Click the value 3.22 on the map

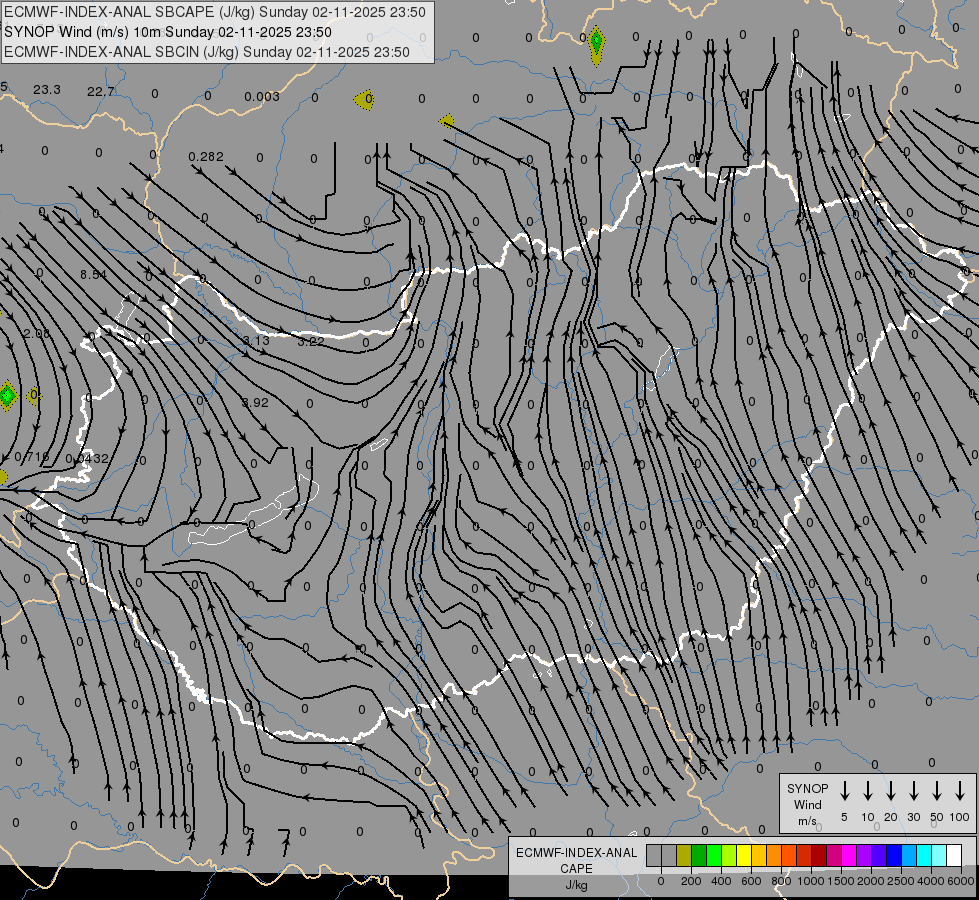(311, 342)
